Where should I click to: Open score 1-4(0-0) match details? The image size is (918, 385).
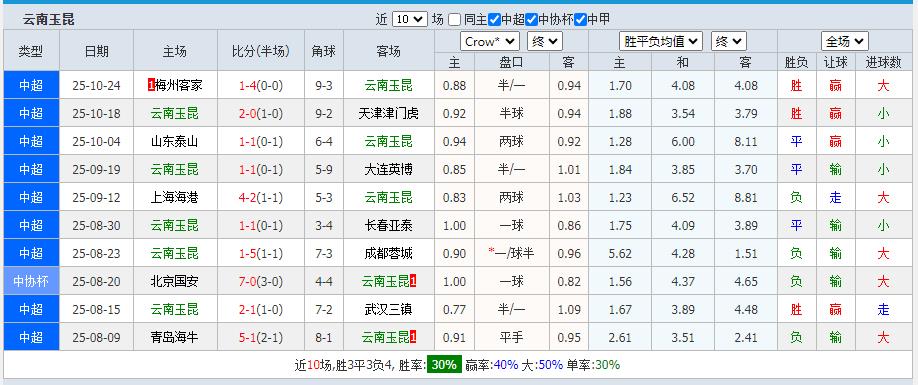pyautogui.click(x=261, y=85)
